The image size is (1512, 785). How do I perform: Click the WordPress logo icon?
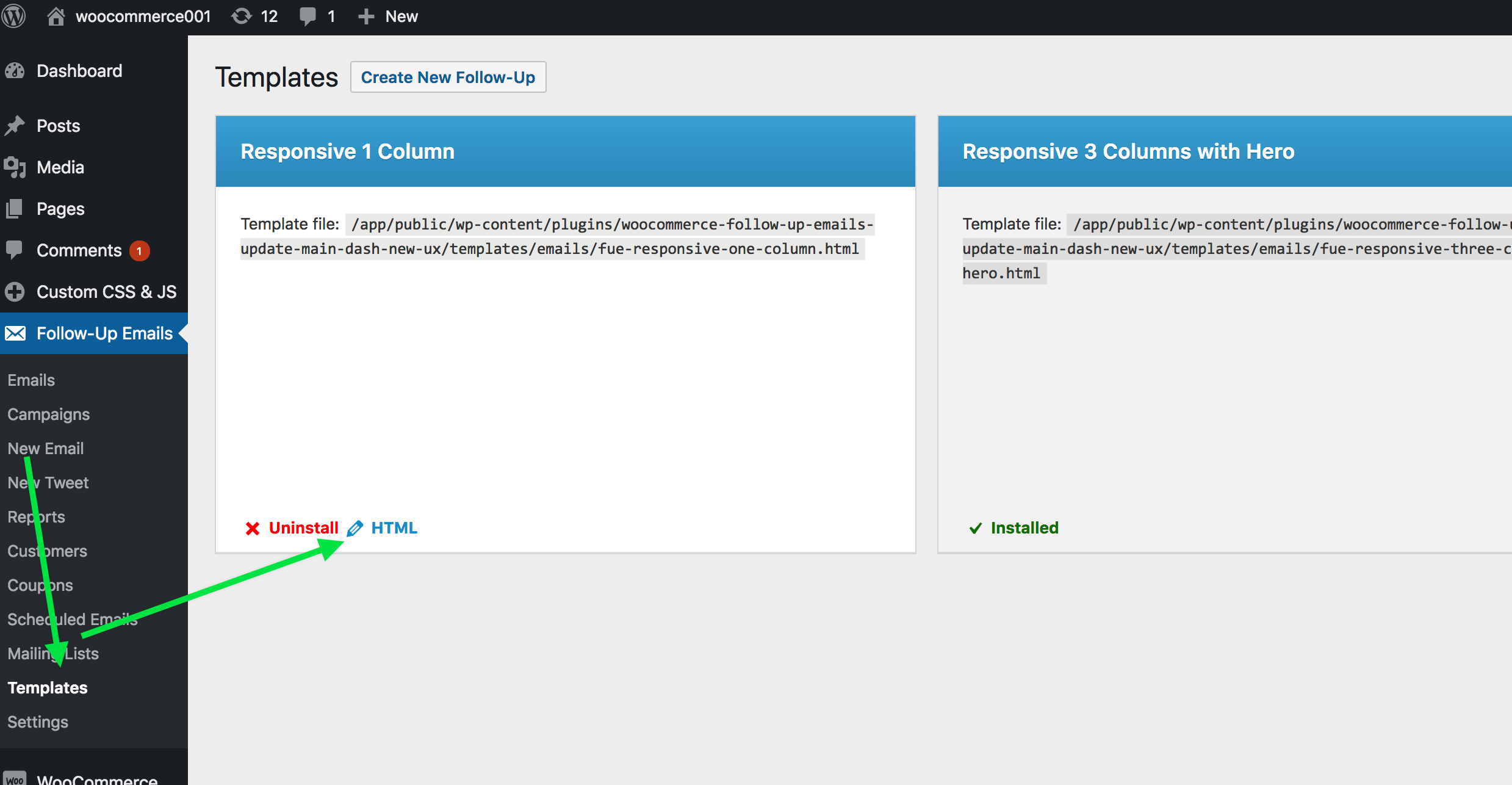tap(13, 16)
